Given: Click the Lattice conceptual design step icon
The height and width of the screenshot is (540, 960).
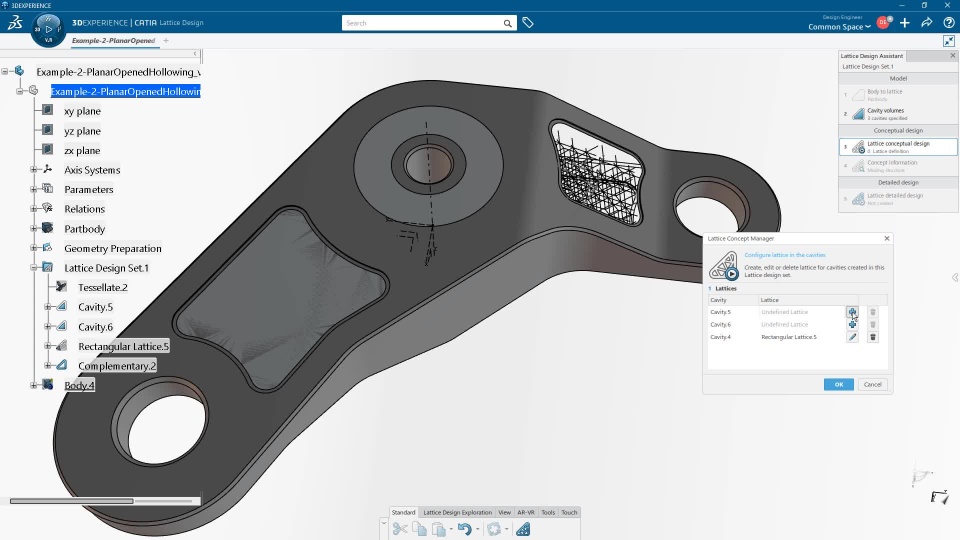Looking at the screenshot, I should 858,147.
